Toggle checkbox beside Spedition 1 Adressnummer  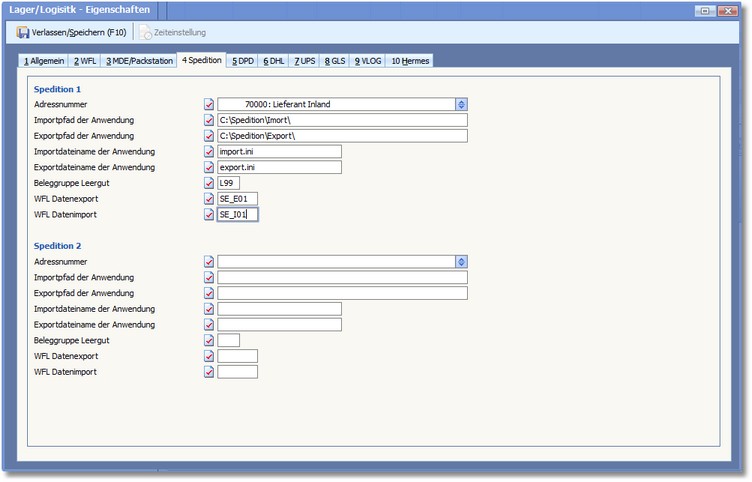pyautogui.click(x=209, y=104)
